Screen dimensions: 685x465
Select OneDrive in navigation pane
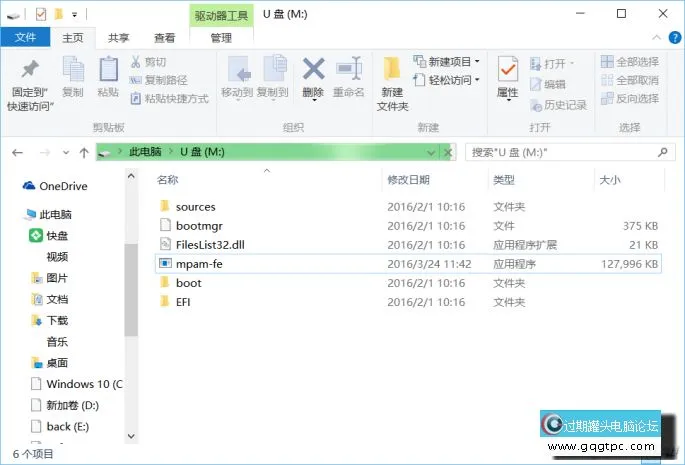[x=55, y=186]
